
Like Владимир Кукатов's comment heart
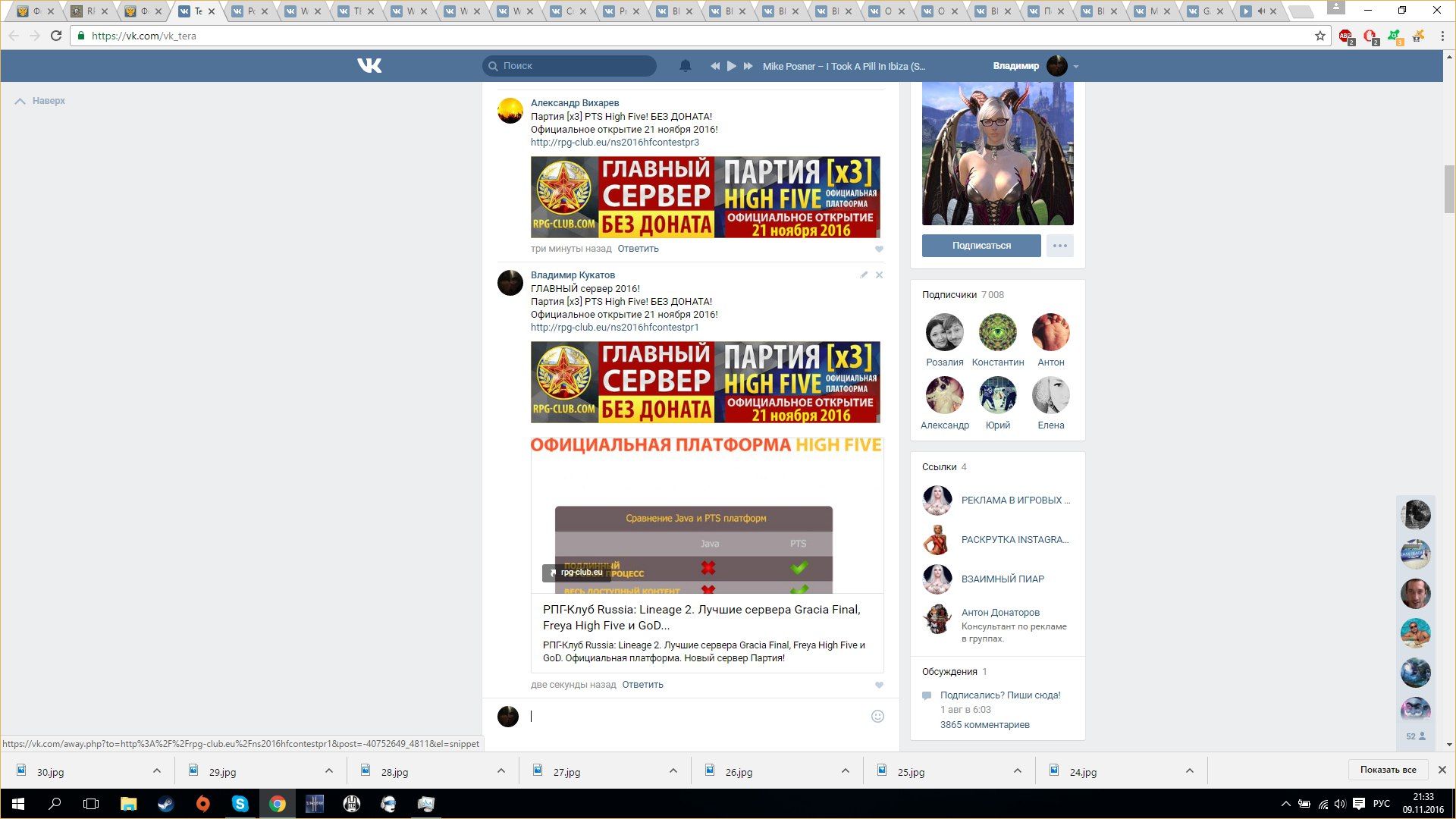[879, 685]
